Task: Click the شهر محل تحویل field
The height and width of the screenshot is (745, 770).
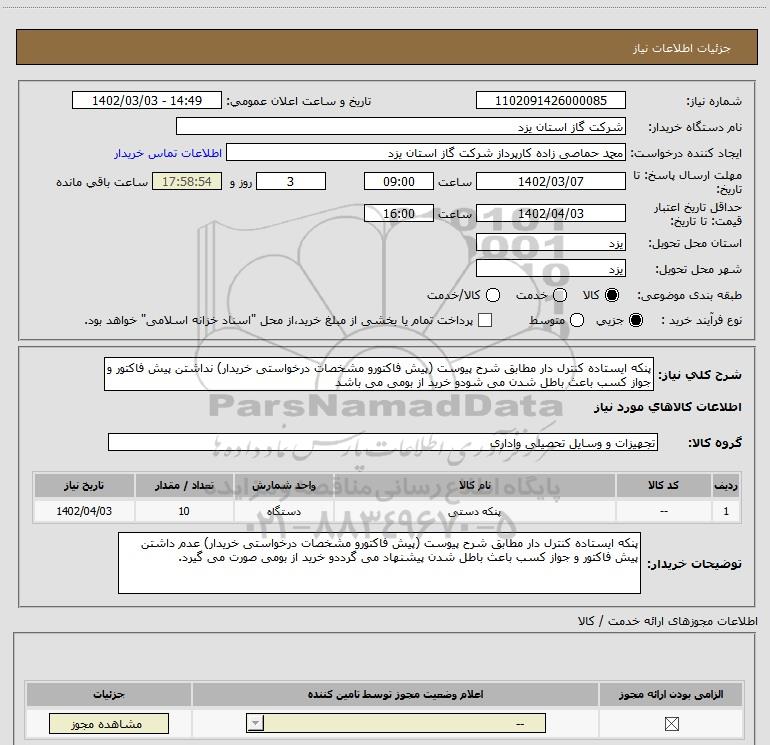Action: tap(550, 269)
